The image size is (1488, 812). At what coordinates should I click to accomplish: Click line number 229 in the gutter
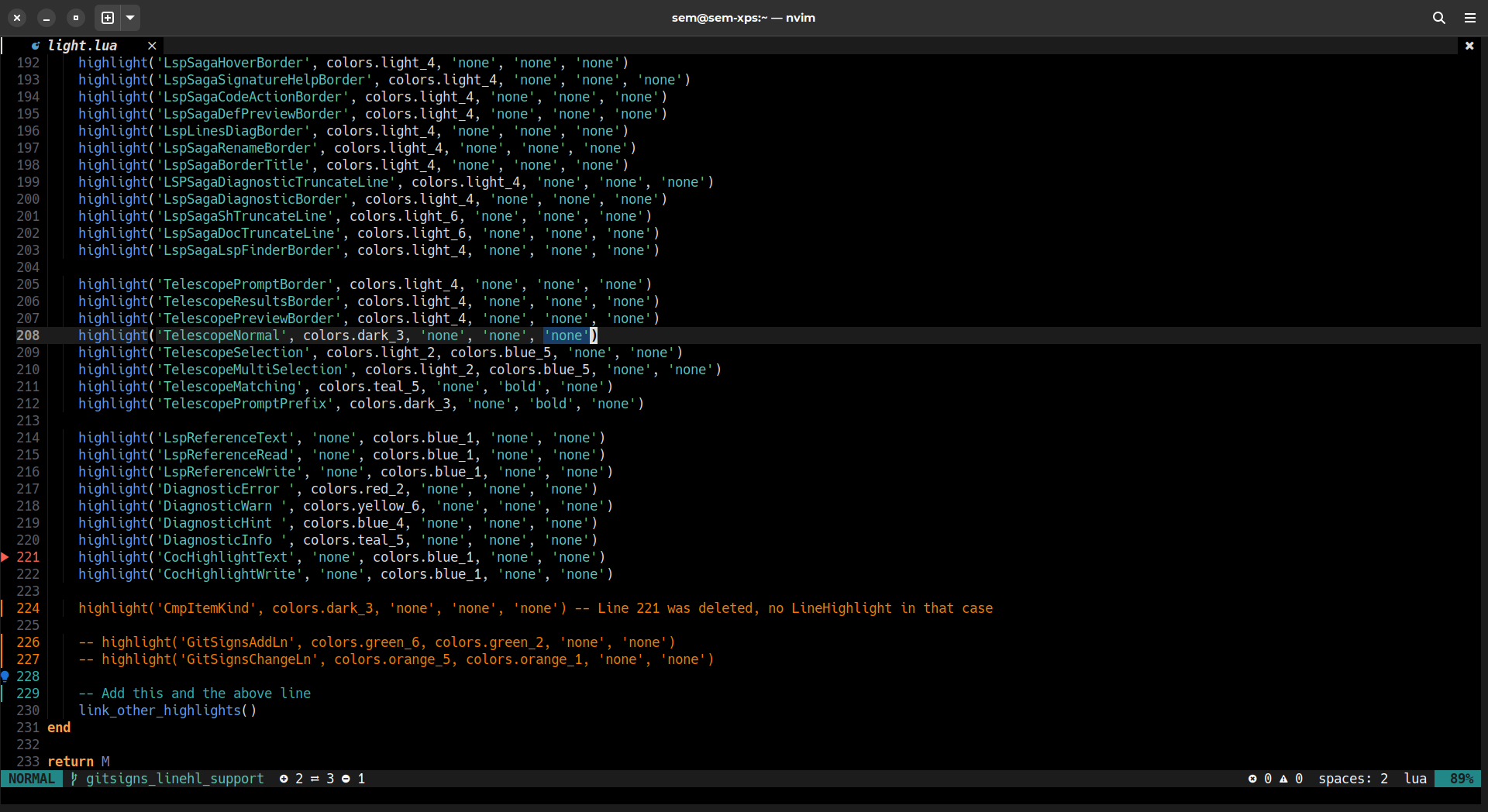pos(28,693)
